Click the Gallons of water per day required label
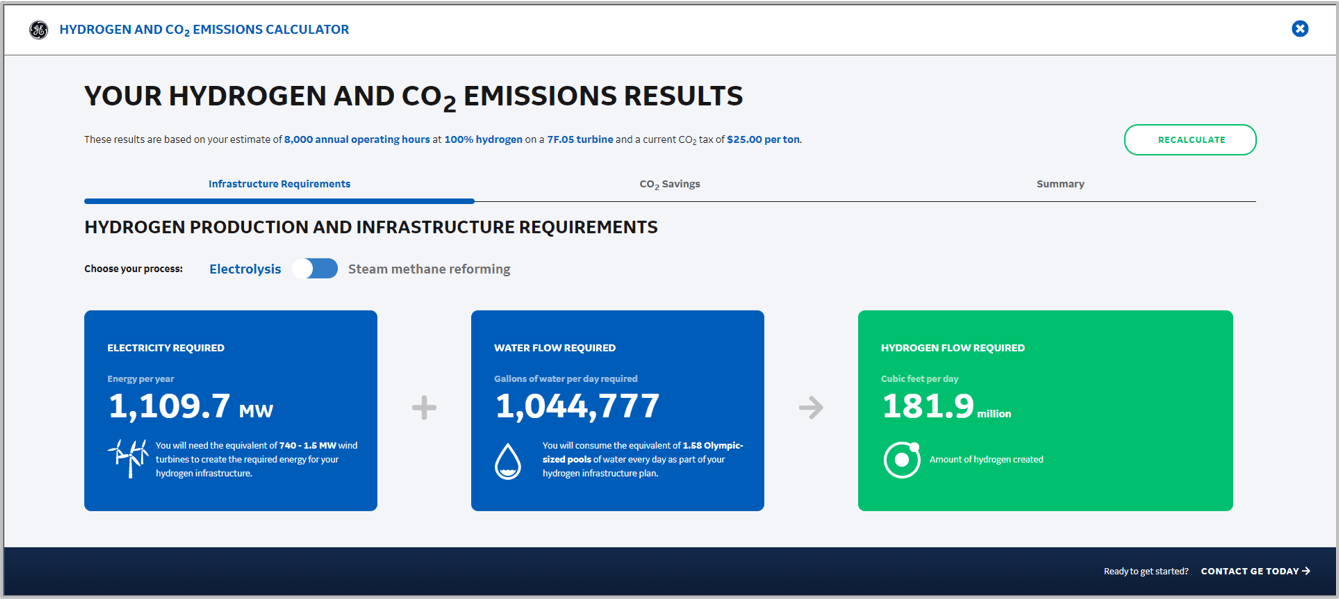This screenshot has height=599, width=1339. tap(566, 379)
